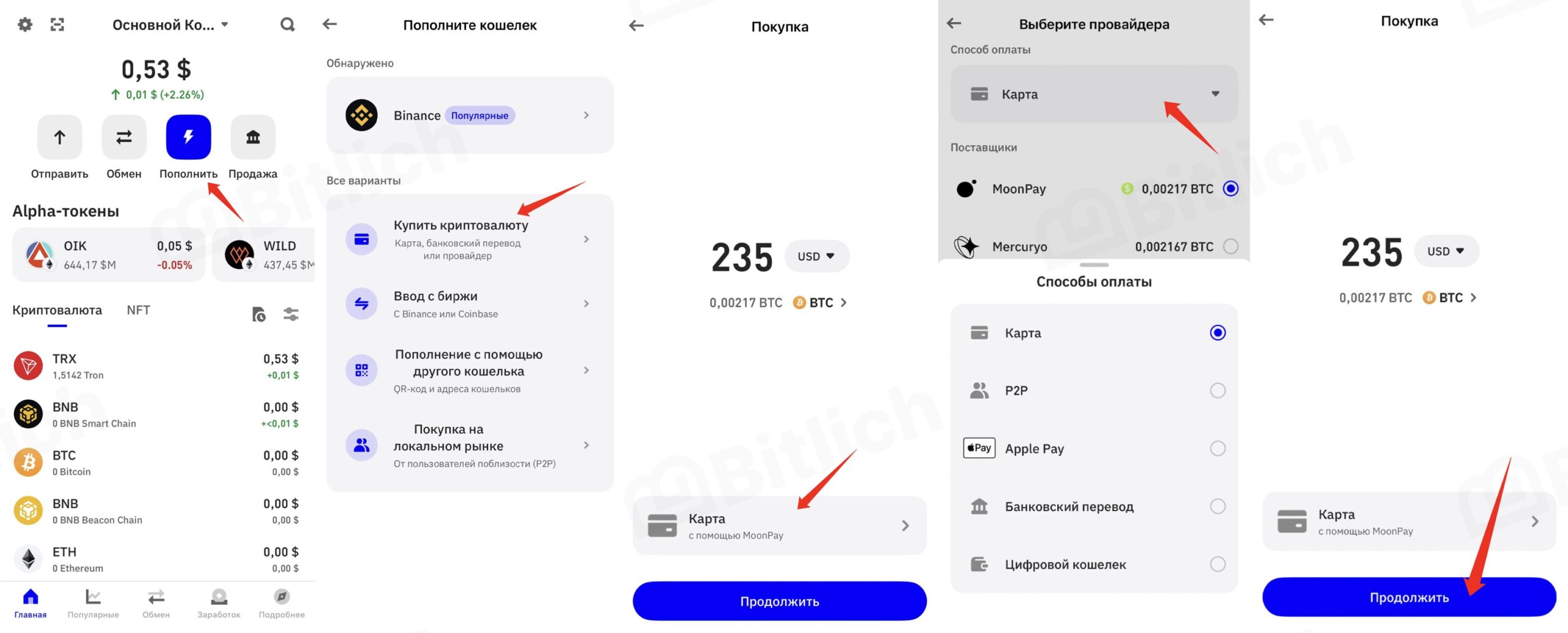Select the Mercuryo provider radio button
Screen dimensions: 1568x633
(x=1231, y=246)
